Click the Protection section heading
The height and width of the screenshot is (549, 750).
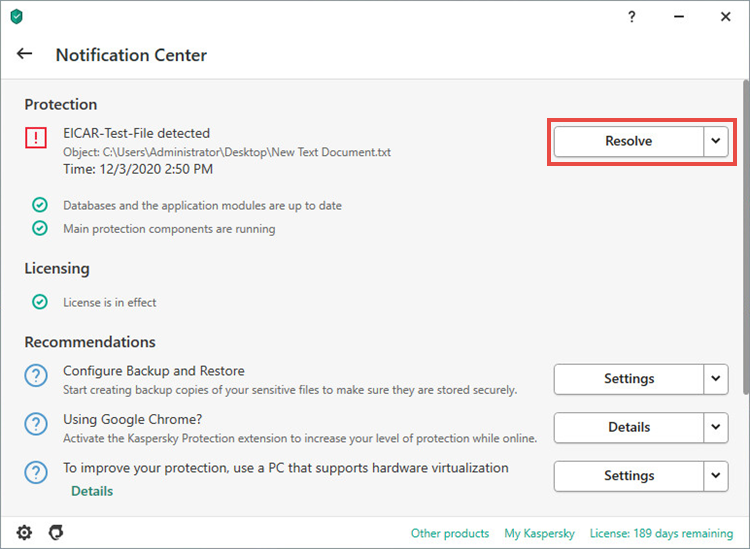61,104
